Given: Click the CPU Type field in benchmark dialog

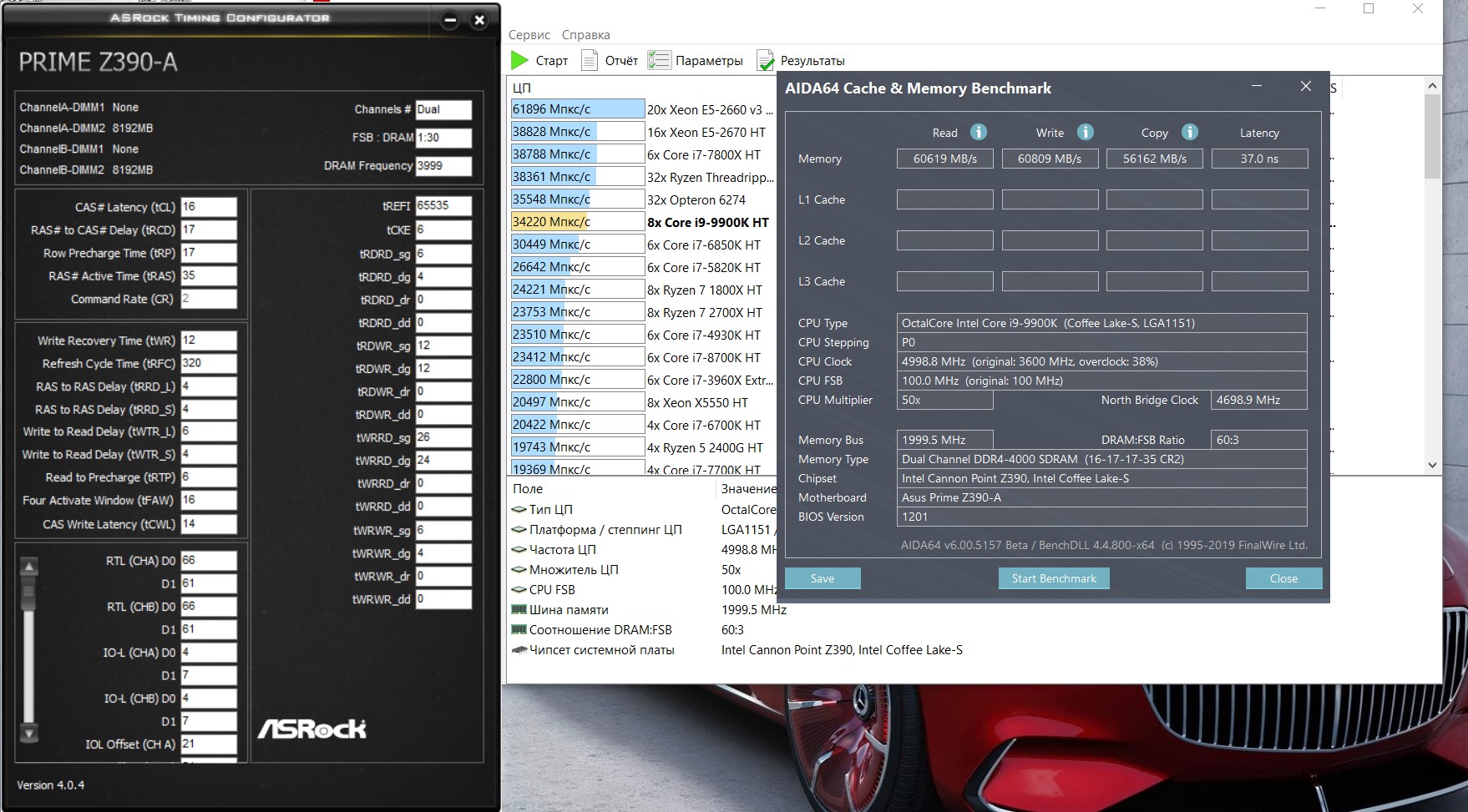Looking at the screenshot, I should 1102,323.
